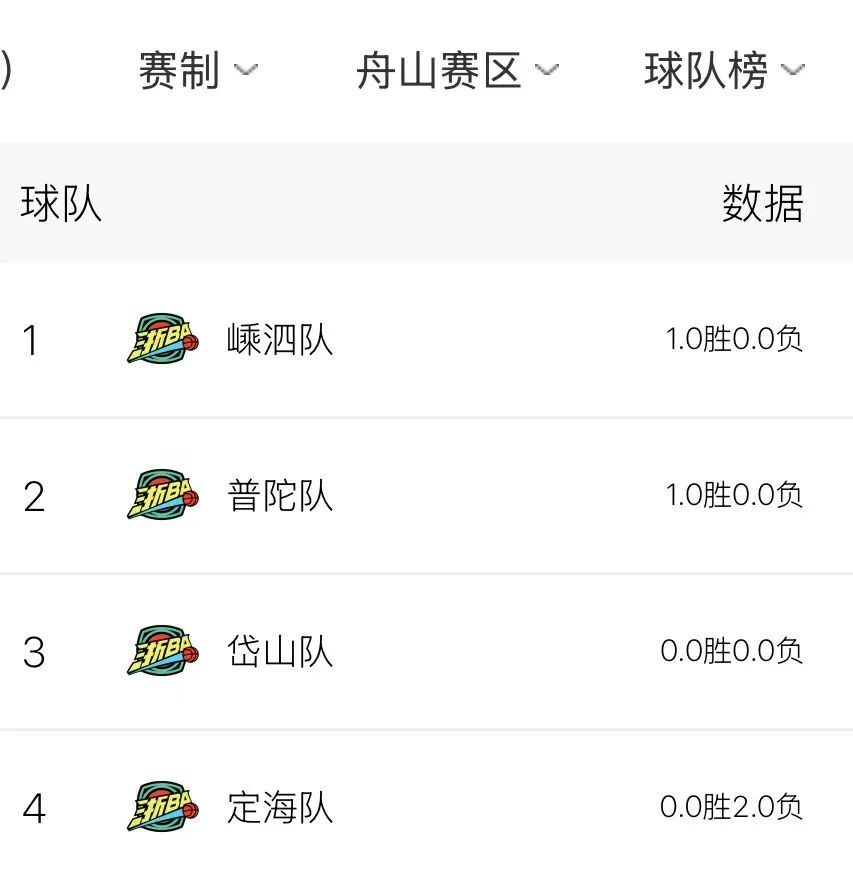
Task: Click rank number 2 row
Action: pos(426,496)
